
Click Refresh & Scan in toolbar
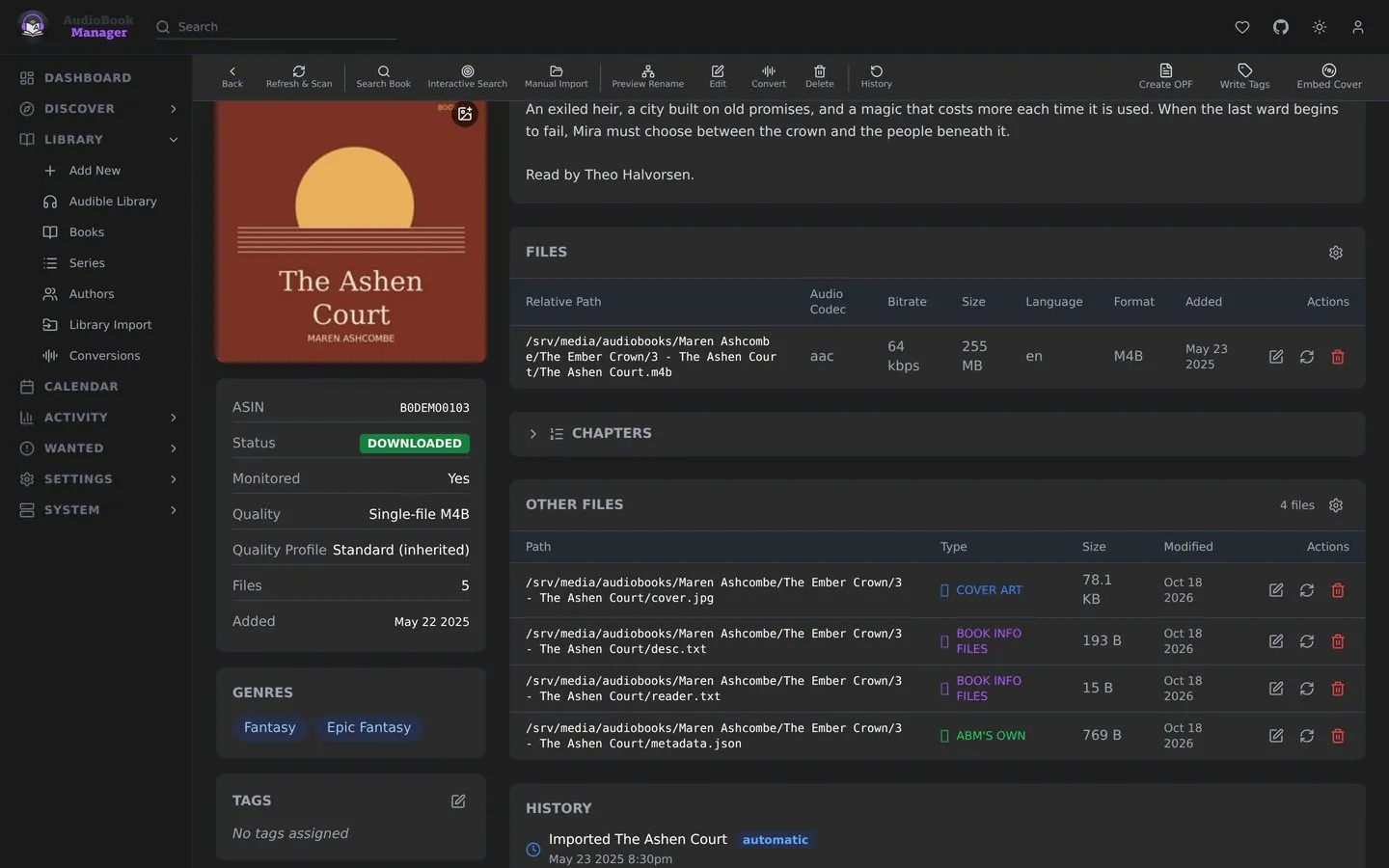299,77
